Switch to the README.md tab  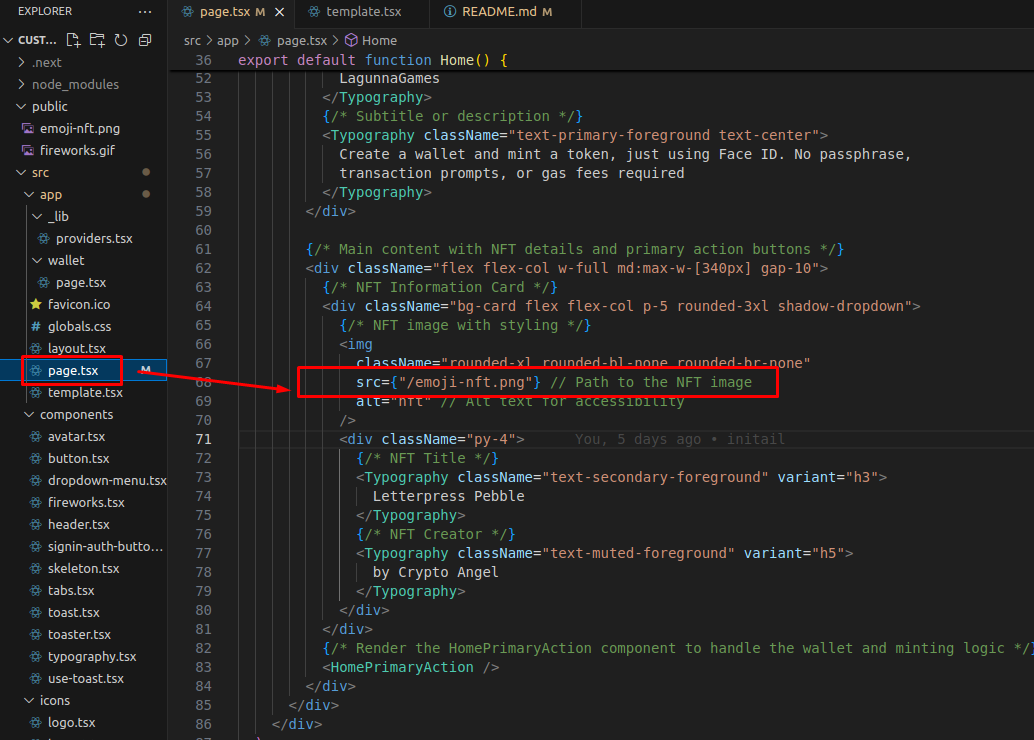(506, 12)
